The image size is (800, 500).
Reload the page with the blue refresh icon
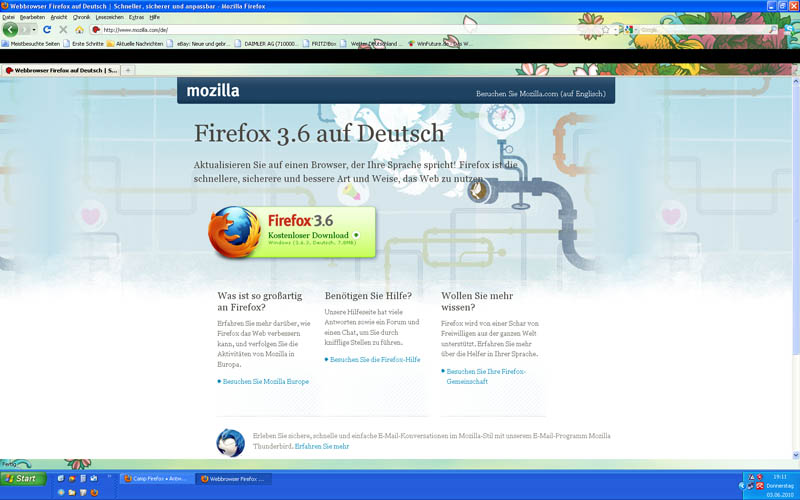(x=47, y=30)
